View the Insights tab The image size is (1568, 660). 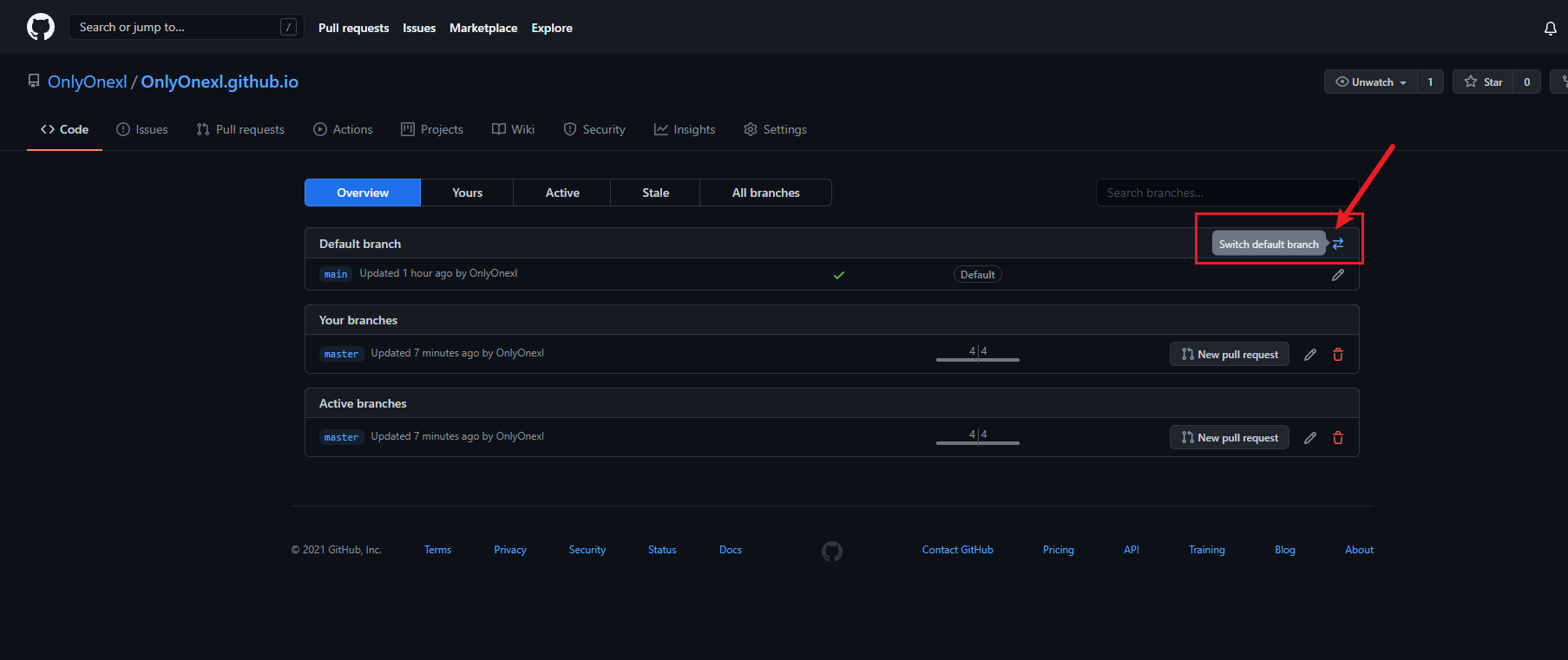685,129
